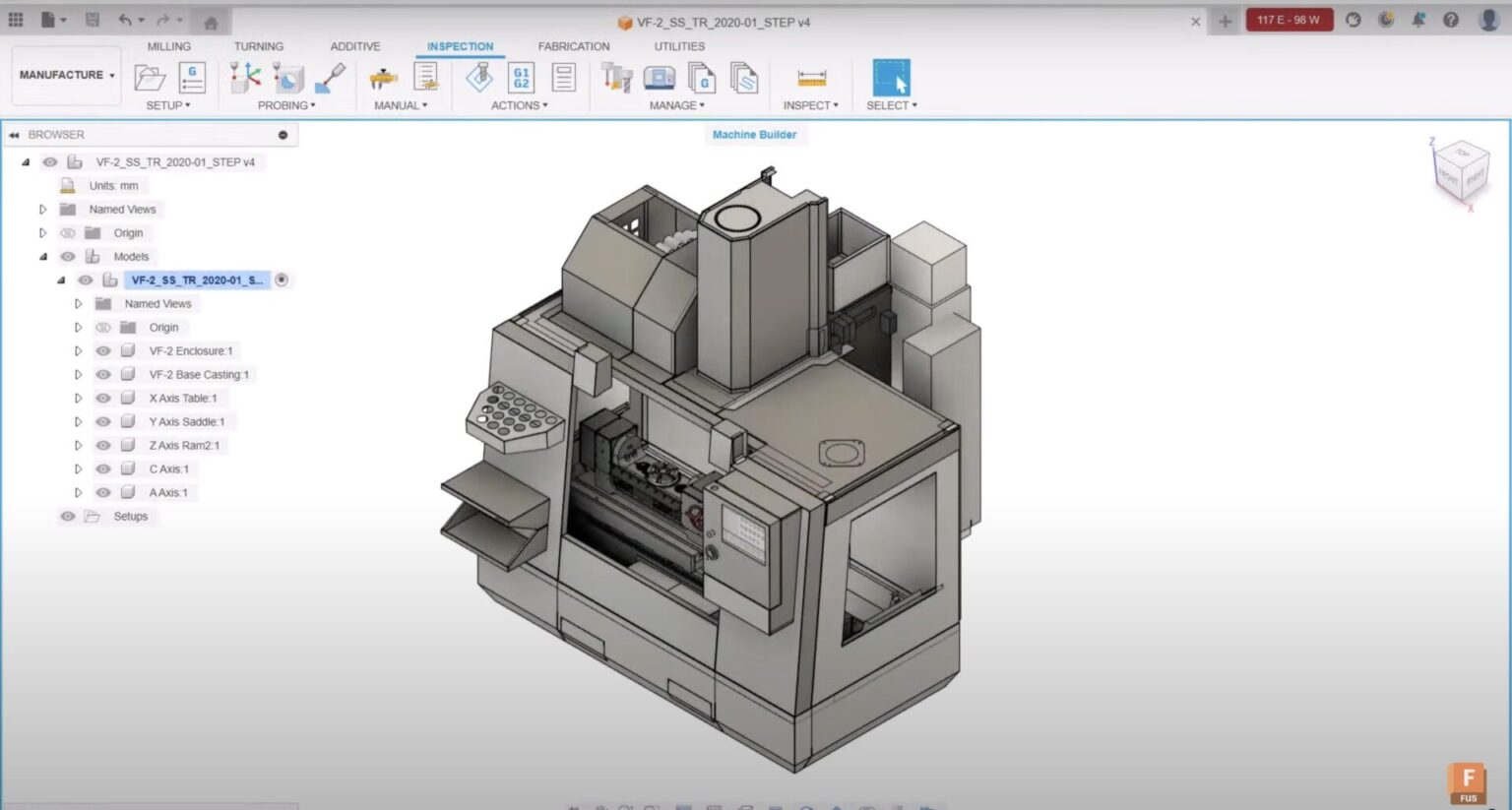Expand the Z Axis Ram2:1 node
Viewport: 1512px width, 810px height.
(x=78, y=446)
